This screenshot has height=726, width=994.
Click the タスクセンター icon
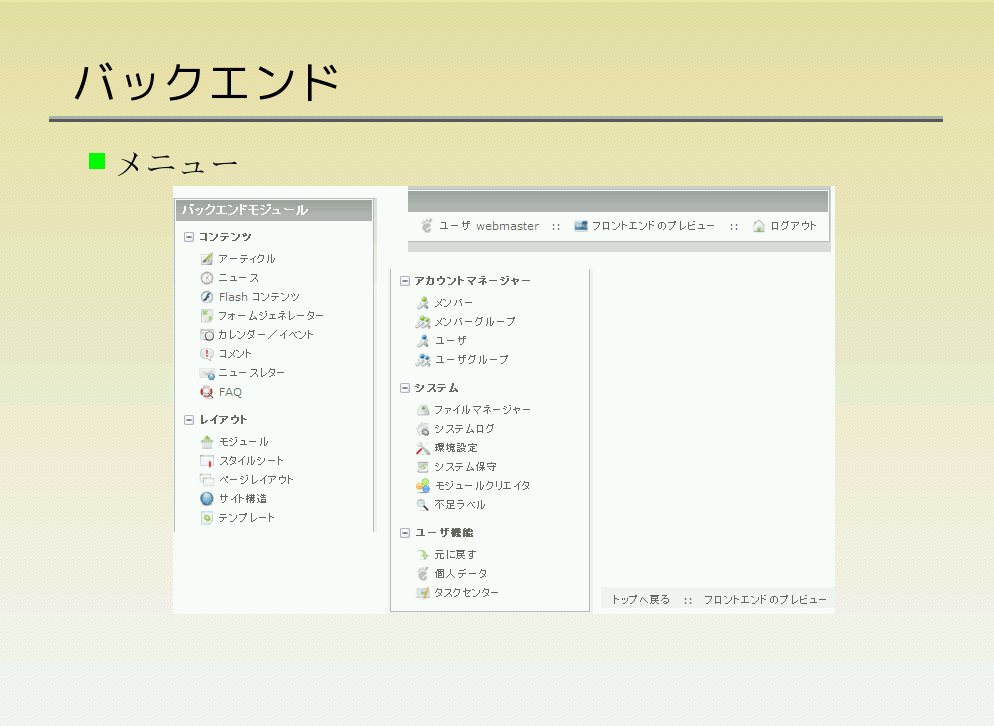pyautogui.click(x=423, y=593)
